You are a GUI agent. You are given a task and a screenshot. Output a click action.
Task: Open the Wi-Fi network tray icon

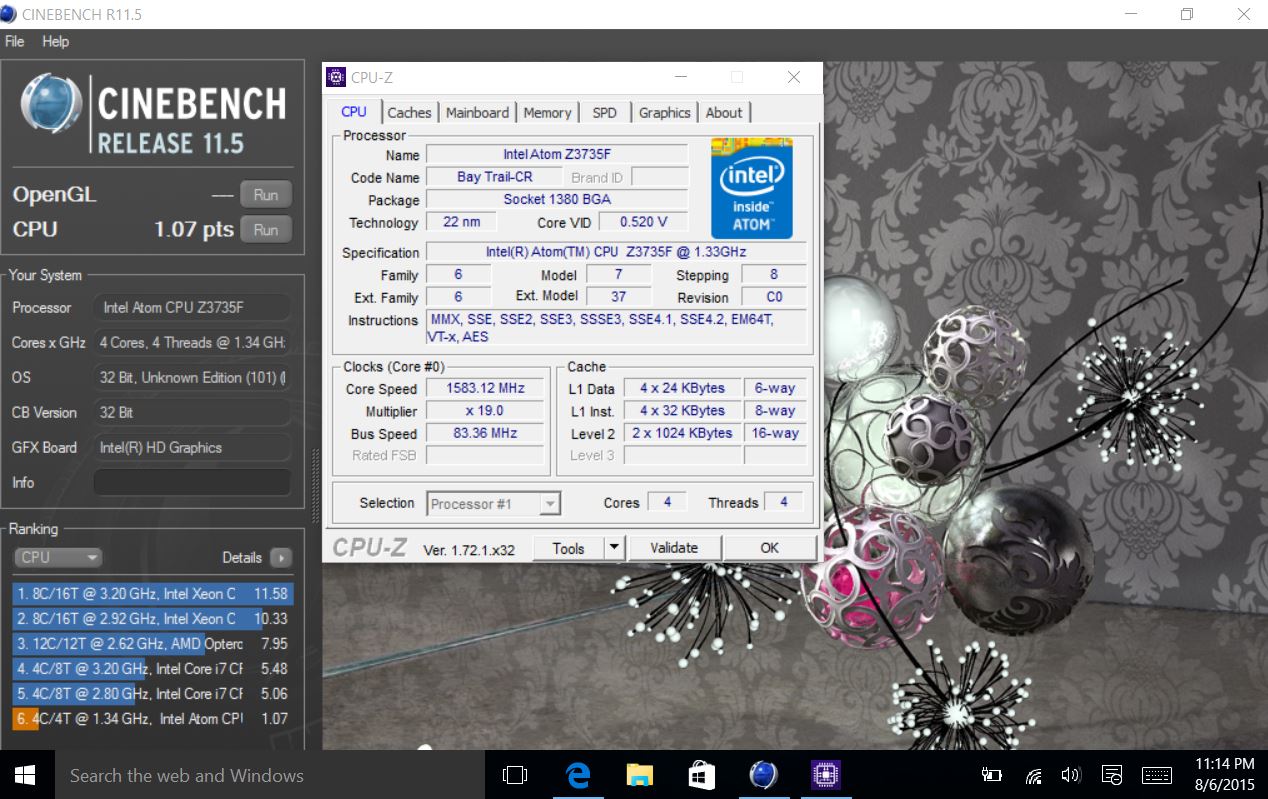[x=1034, y=775]
